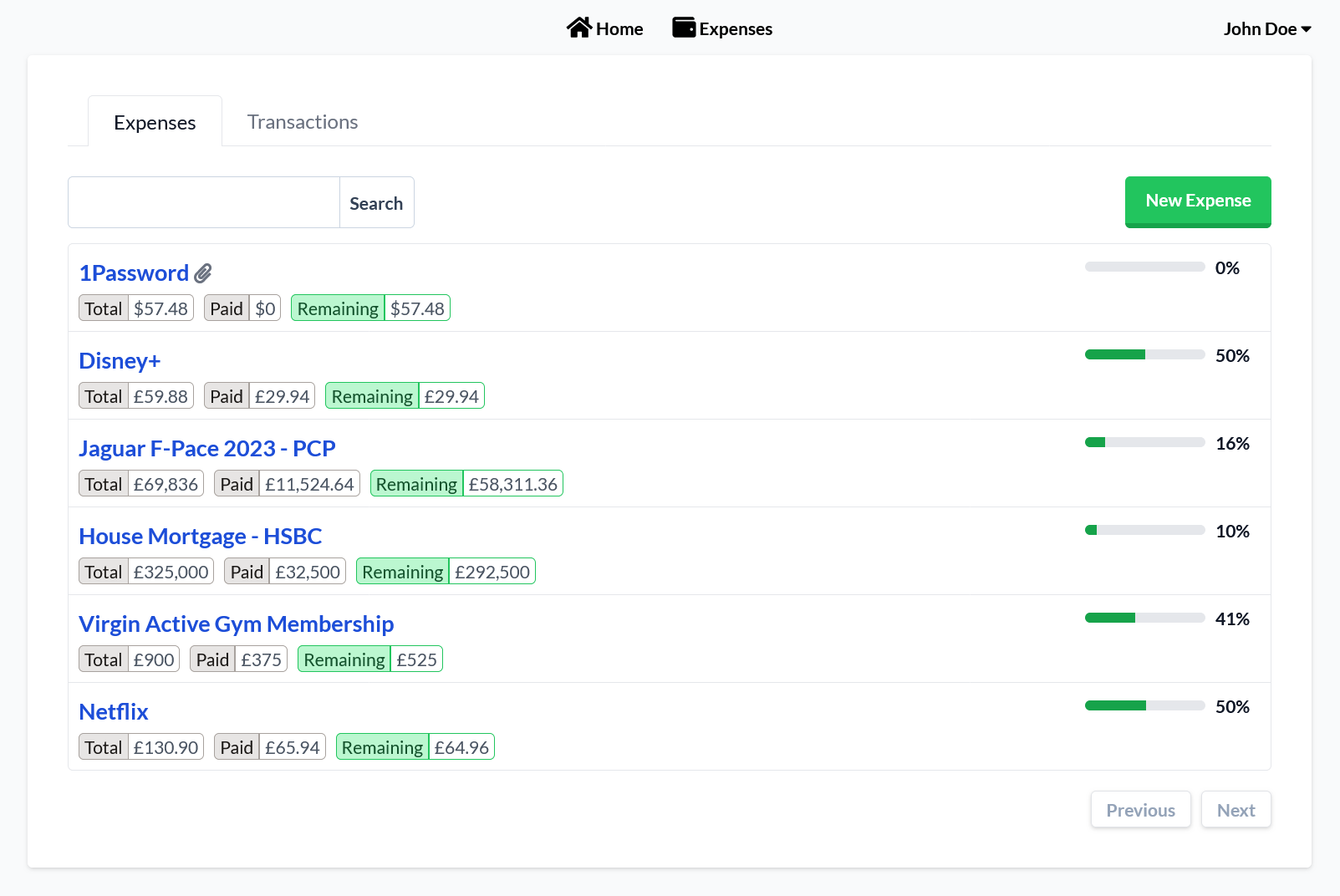The height and width of the screenshot is (896, 1340).
Task: Click the Home house icon
Action: [x=579, y=28]
